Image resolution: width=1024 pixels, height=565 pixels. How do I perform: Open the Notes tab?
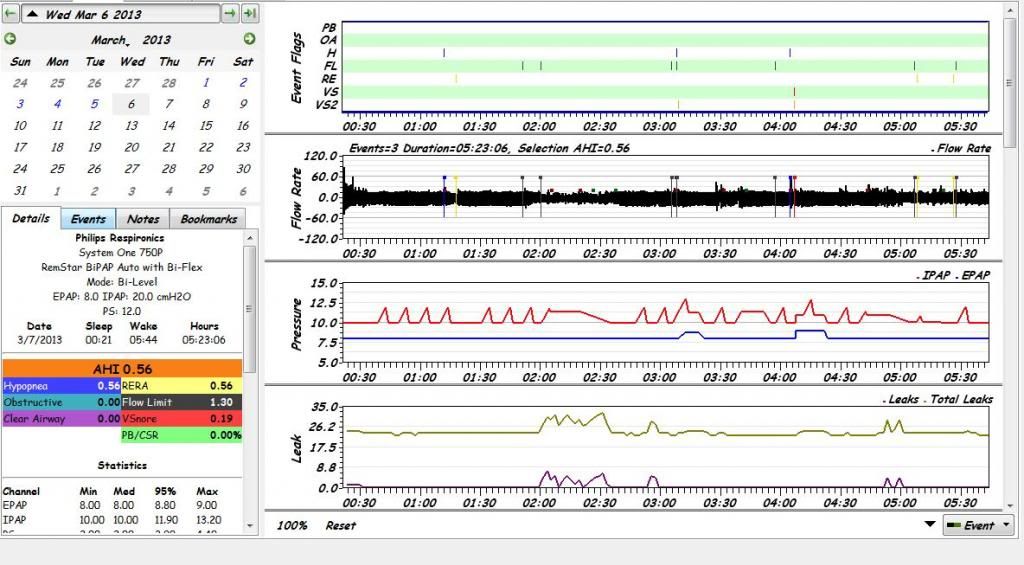[x=143, y=219]
